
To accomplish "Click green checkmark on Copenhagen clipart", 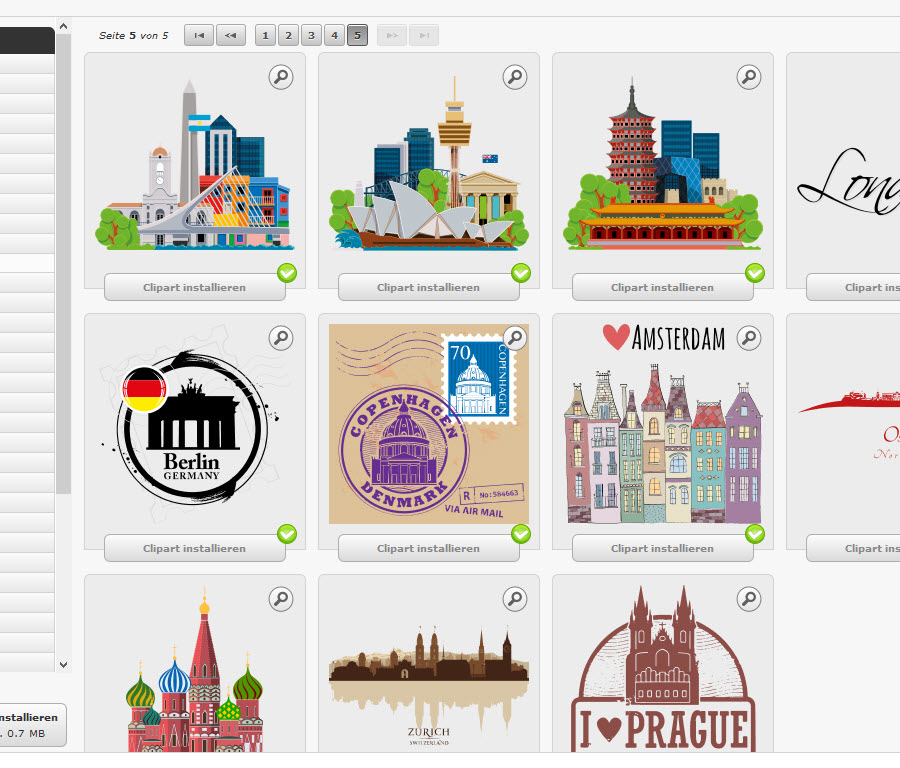I will click(x=521, y=534).
